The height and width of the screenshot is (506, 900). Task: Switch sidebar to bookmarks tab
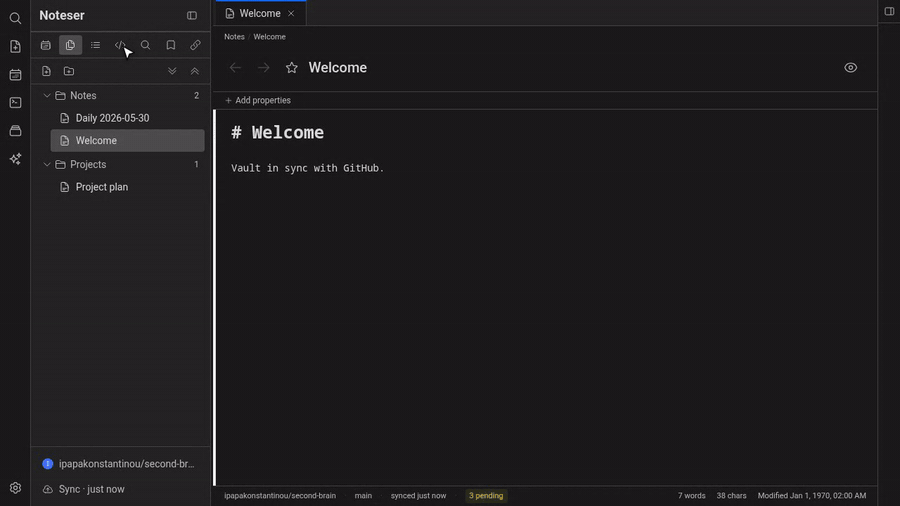tap(170, 45)
